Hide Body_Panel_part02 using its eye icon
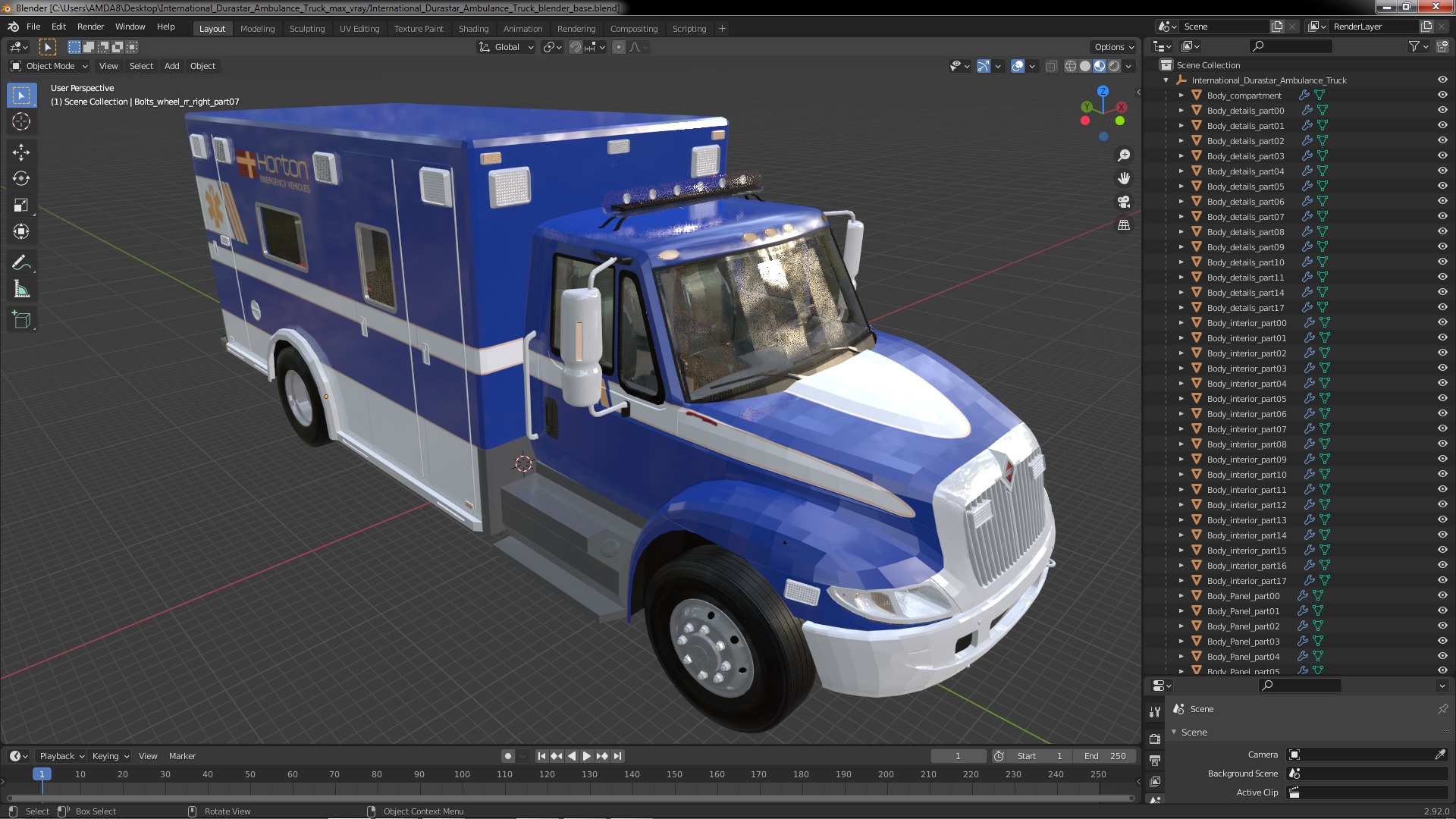The width and height of the screenshot is (1456, 819). [x=1442, y=626]
